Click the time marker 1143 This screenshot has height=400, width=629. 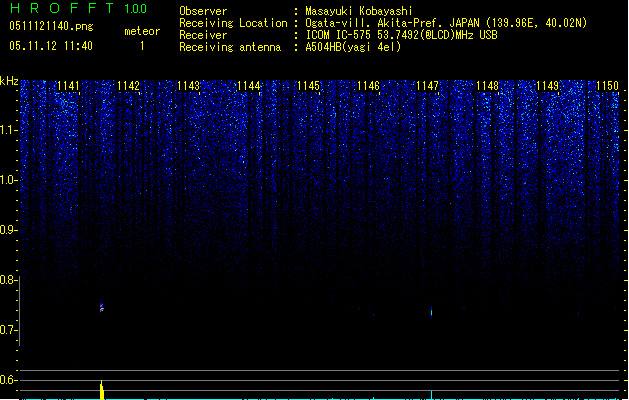pyautogui.click(x=188, y=86)
